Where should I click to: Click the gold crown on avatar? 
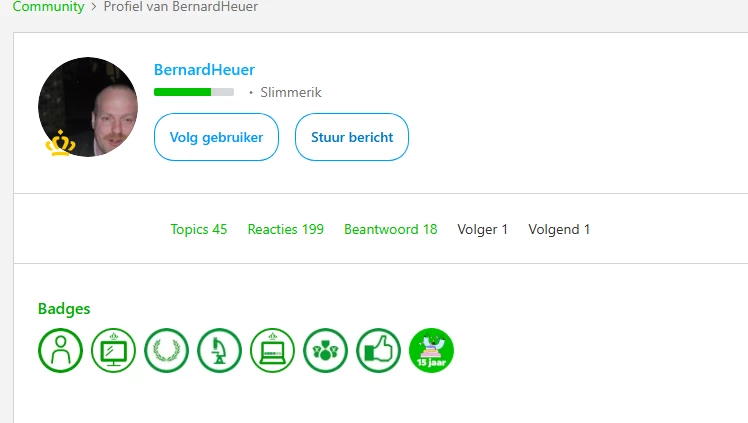point(60,143)
